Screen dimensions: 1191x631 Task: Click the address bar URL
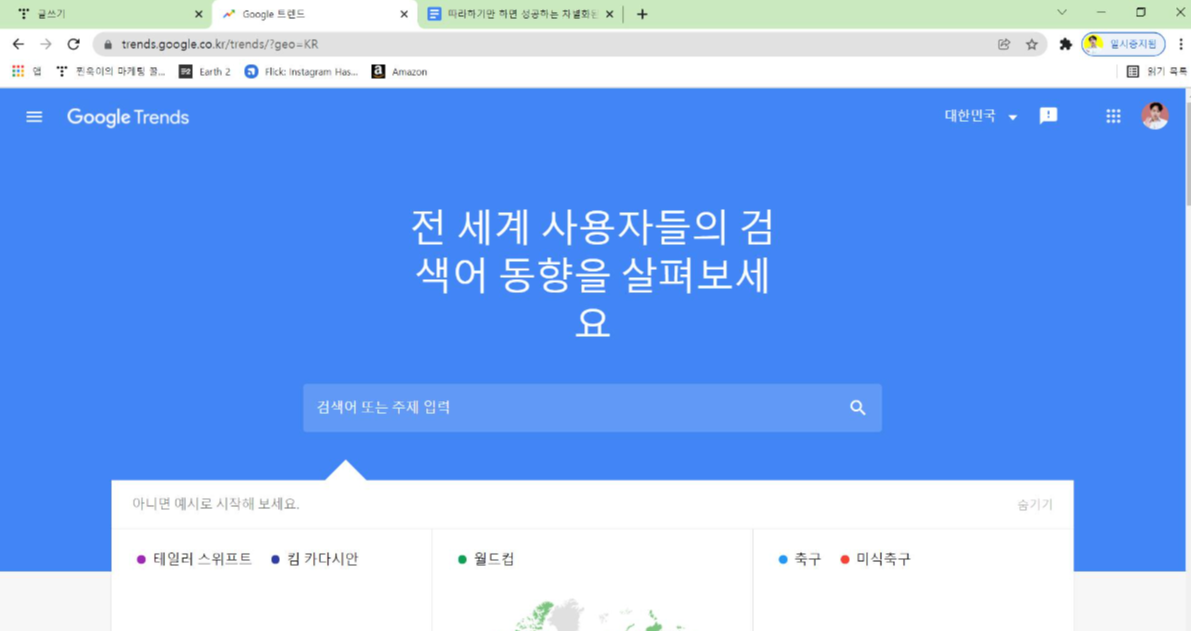click(x=220, y=44)
